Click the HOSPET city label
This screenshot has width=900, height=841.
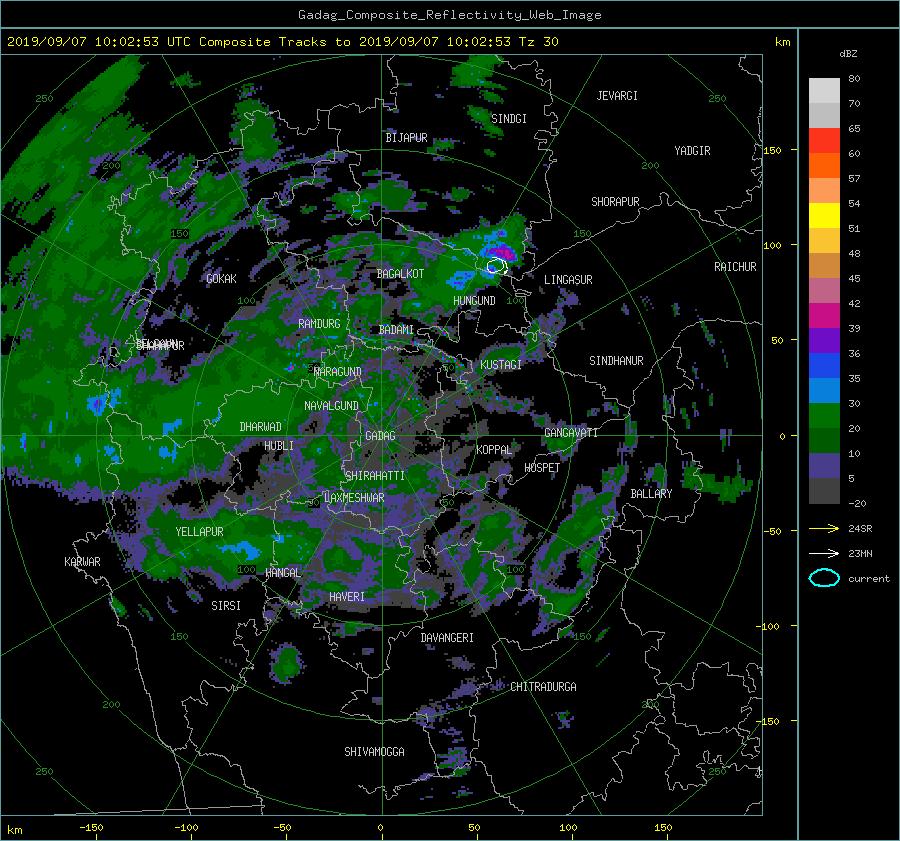(542, 468)
